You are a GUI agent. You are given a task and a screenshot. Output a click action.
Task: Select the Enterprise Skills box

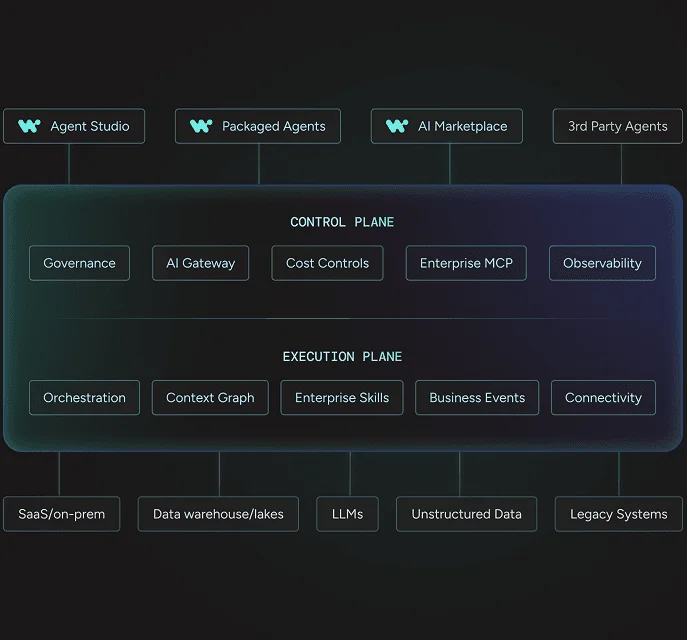[342, 397]
